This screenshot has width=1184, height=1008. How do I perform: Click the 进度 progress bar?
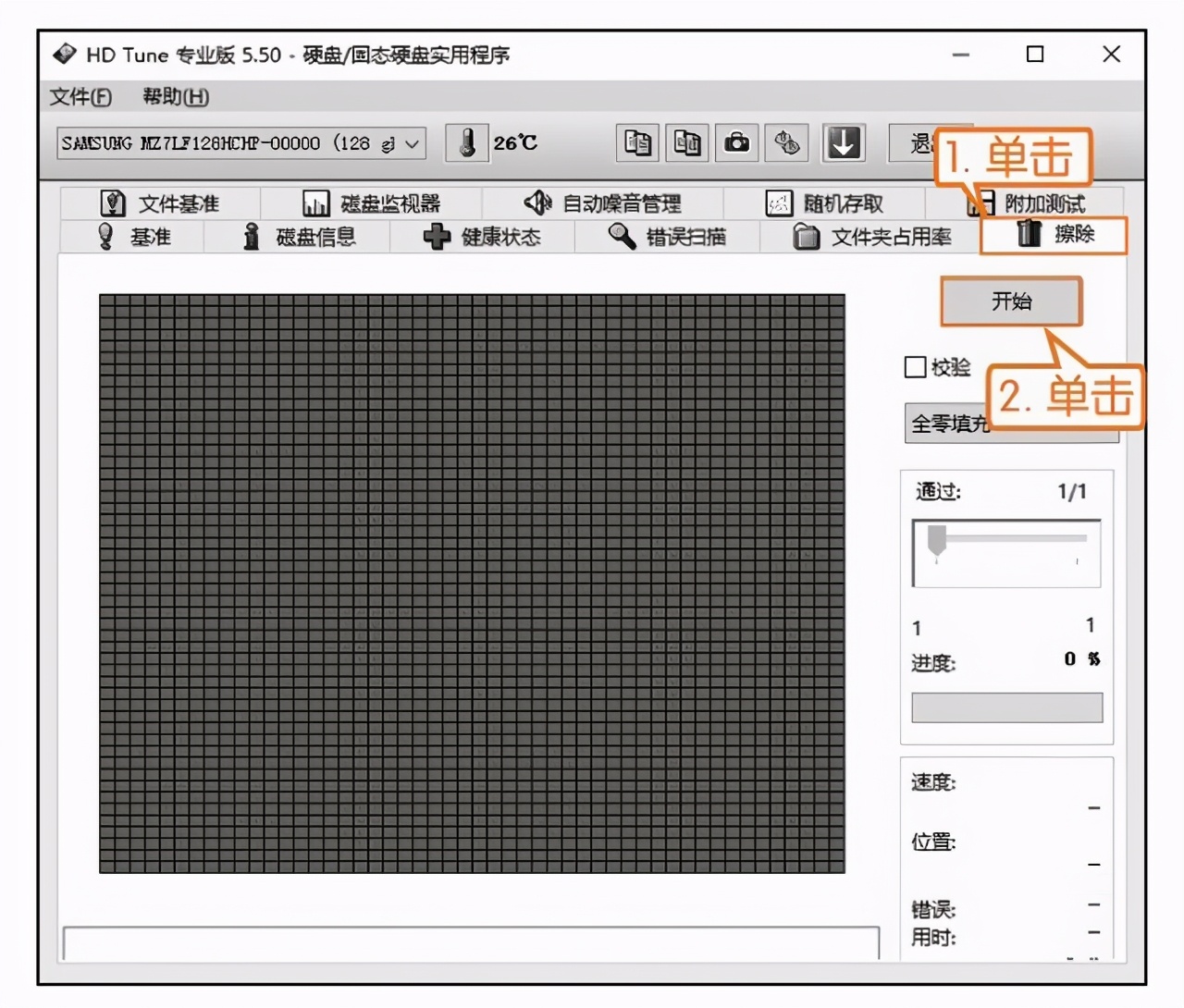(x=1006, y=707)
